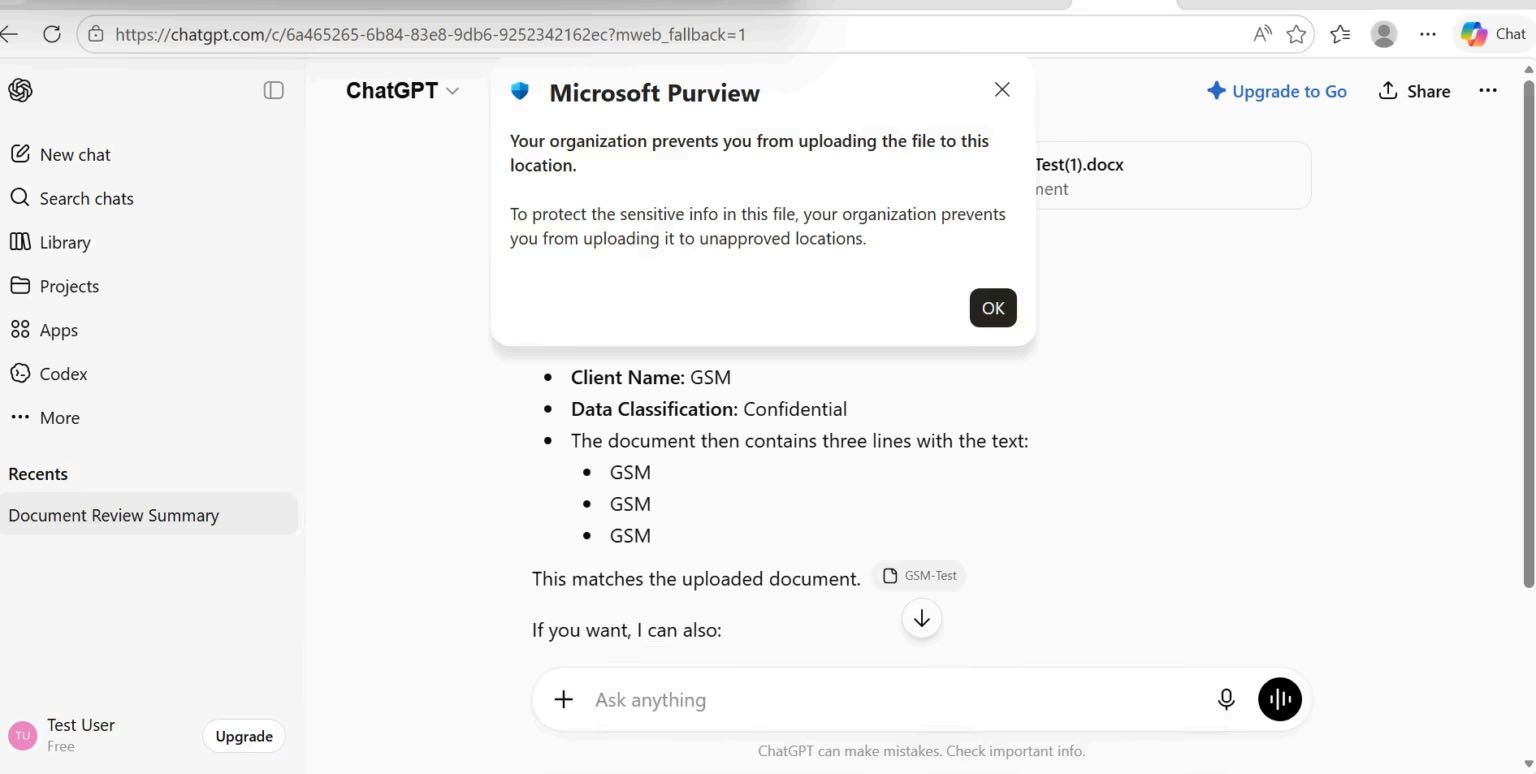1536x774 pixels.
Task: Click Upgrade to Go link
Action: [1277, 91]
